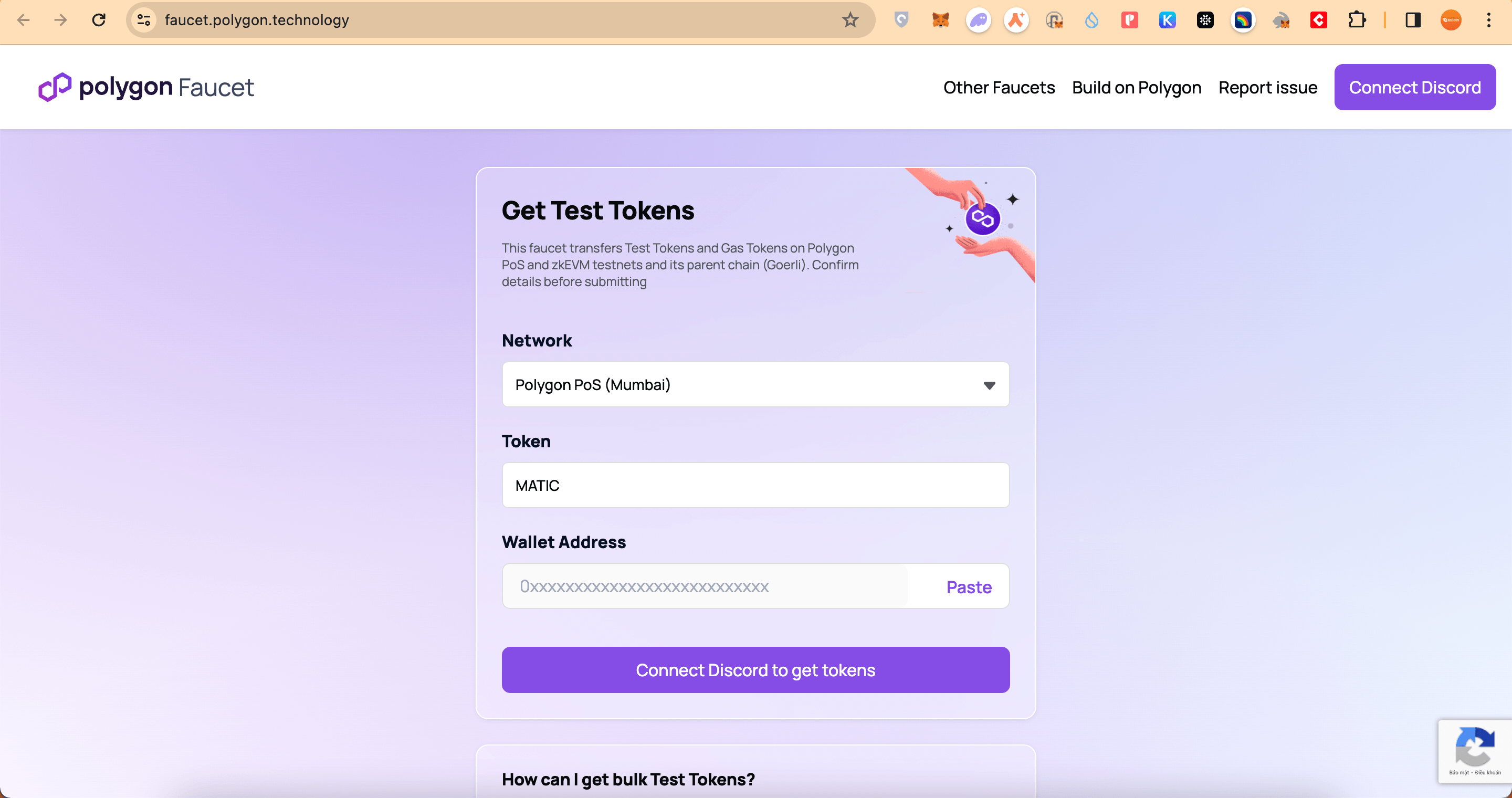Bookmark this page with the star

pyautogui.click(x=850, y=20)
